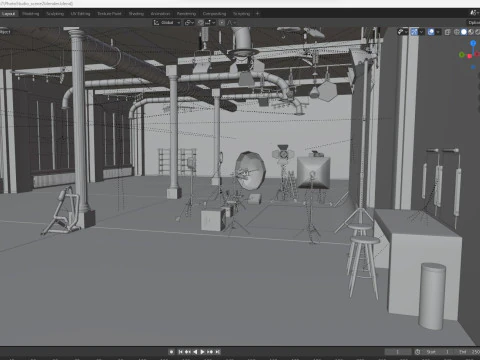Open the object type visibility dropdown
480x360 pixels.
[x=402, y=32]
